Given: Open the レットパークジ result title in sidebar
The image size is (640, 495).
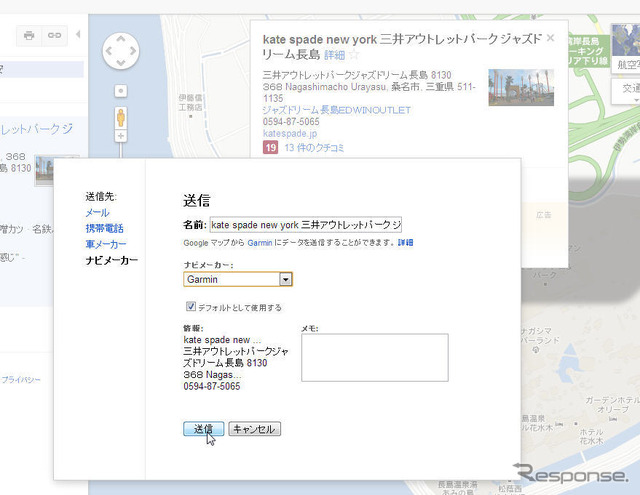Looking at the screenshot, I should pos(37,129).
